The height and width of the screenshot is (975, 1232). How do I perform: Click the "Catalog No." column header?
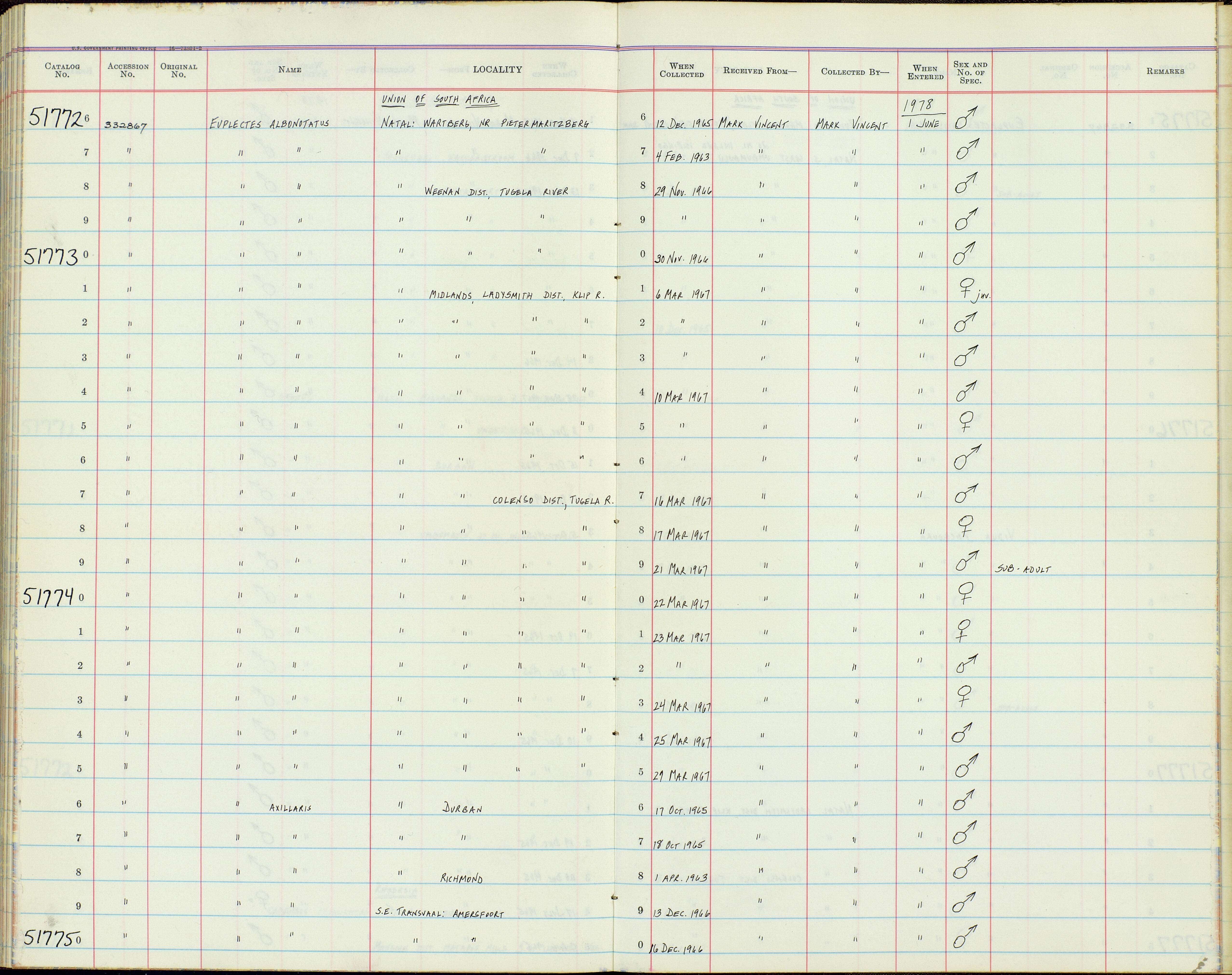coord(62,70)
